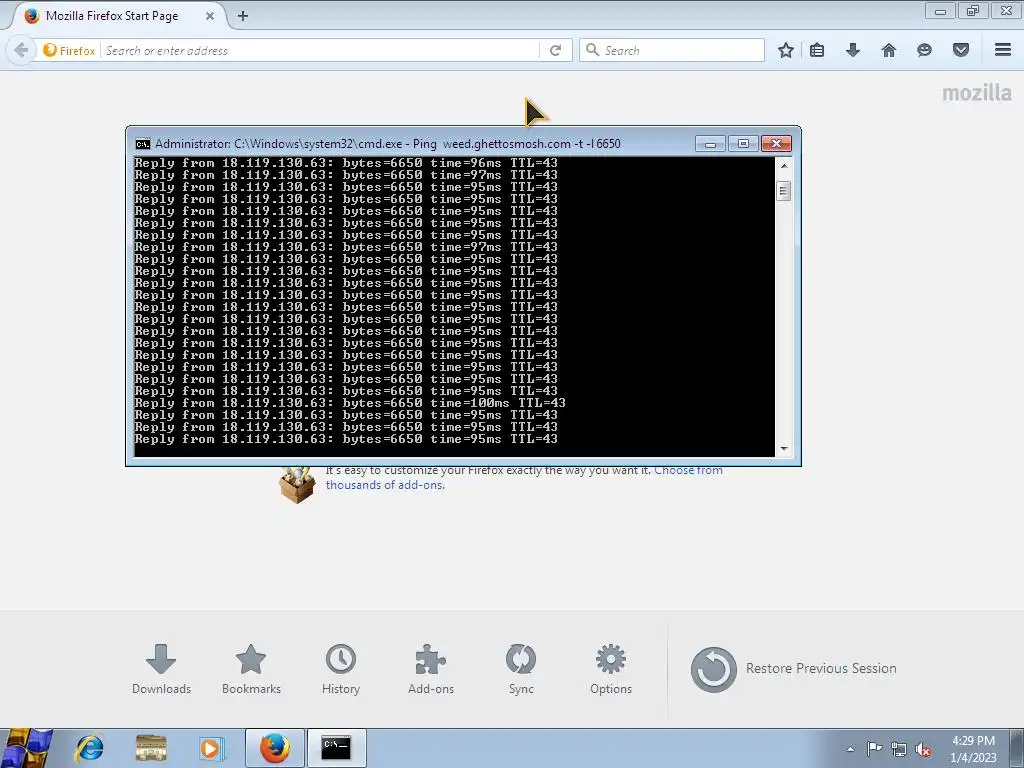Click the Firefox back arrow button
Viewport: 1024px width, 768px height.
[x=21, y=50]
